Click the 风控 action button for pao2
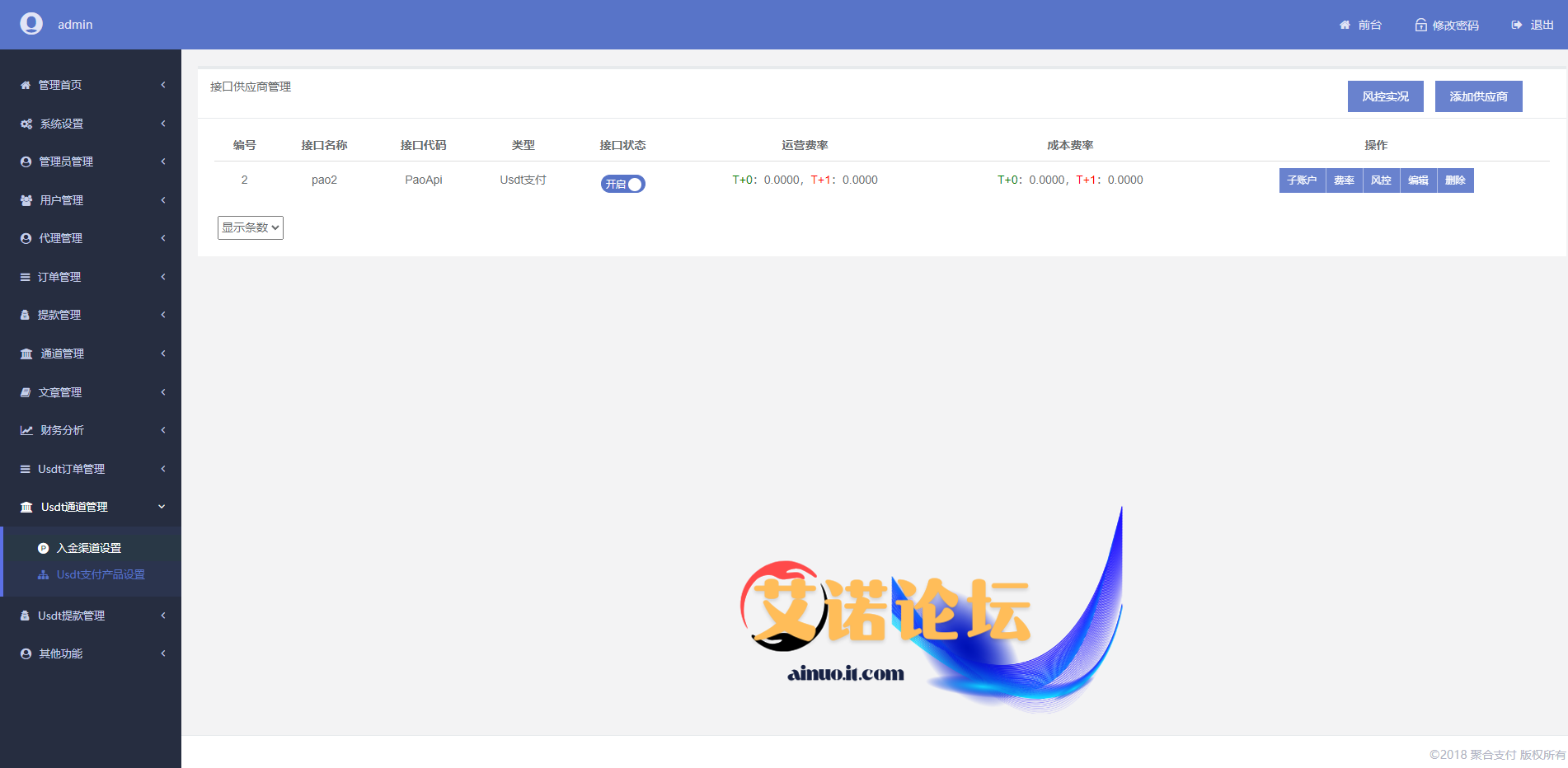 pyautogui.click(x=1381, y=180)
